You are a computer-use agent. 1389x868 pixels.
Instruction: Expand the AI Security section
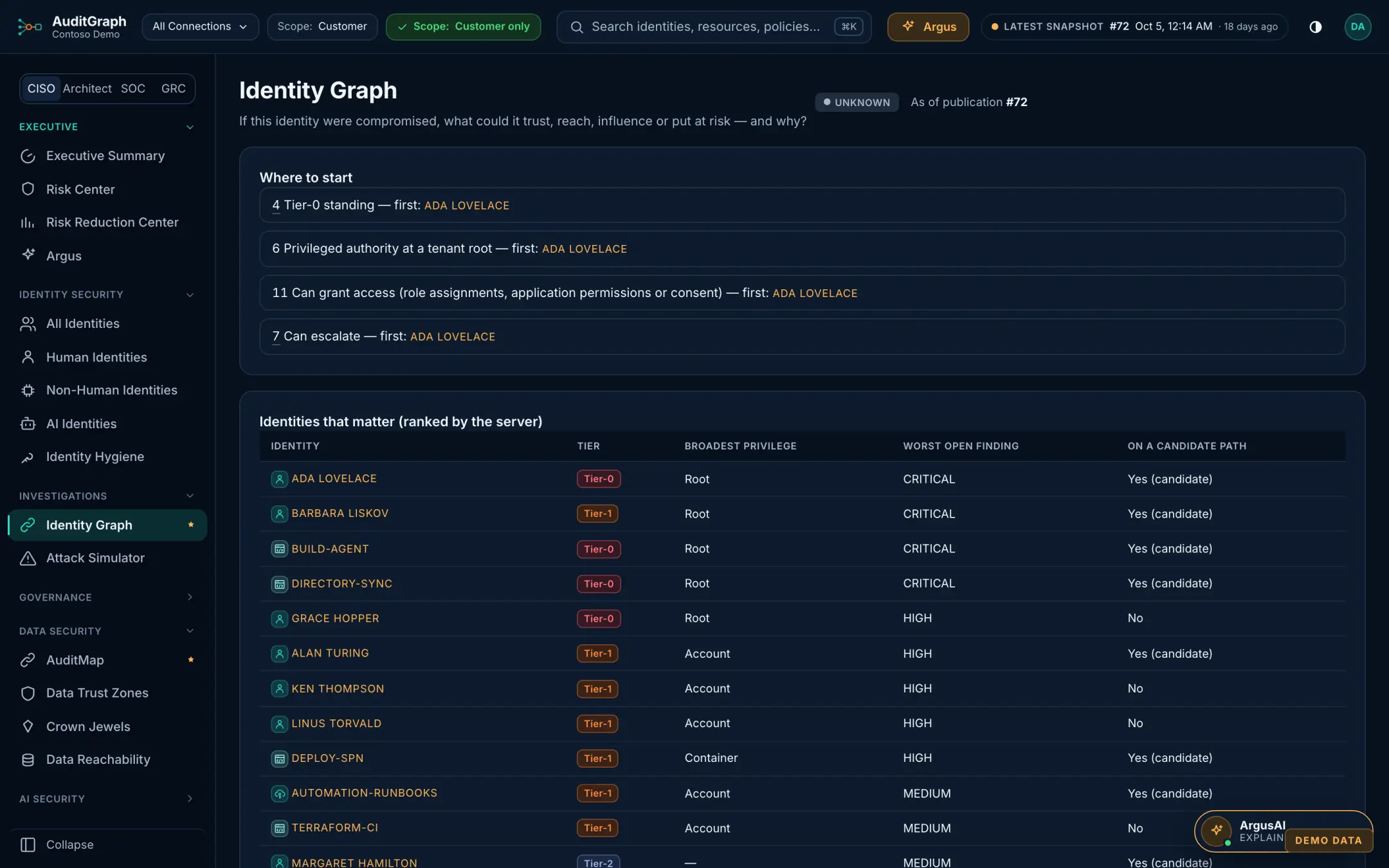(107, 799)
